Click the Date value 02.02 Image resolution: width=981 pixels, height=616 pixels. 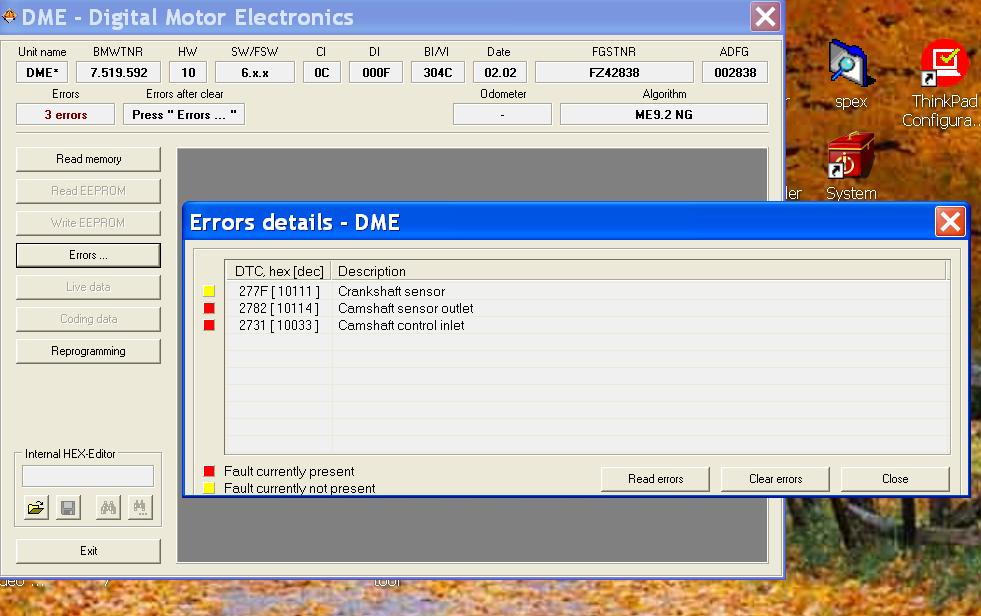[500, 73]
